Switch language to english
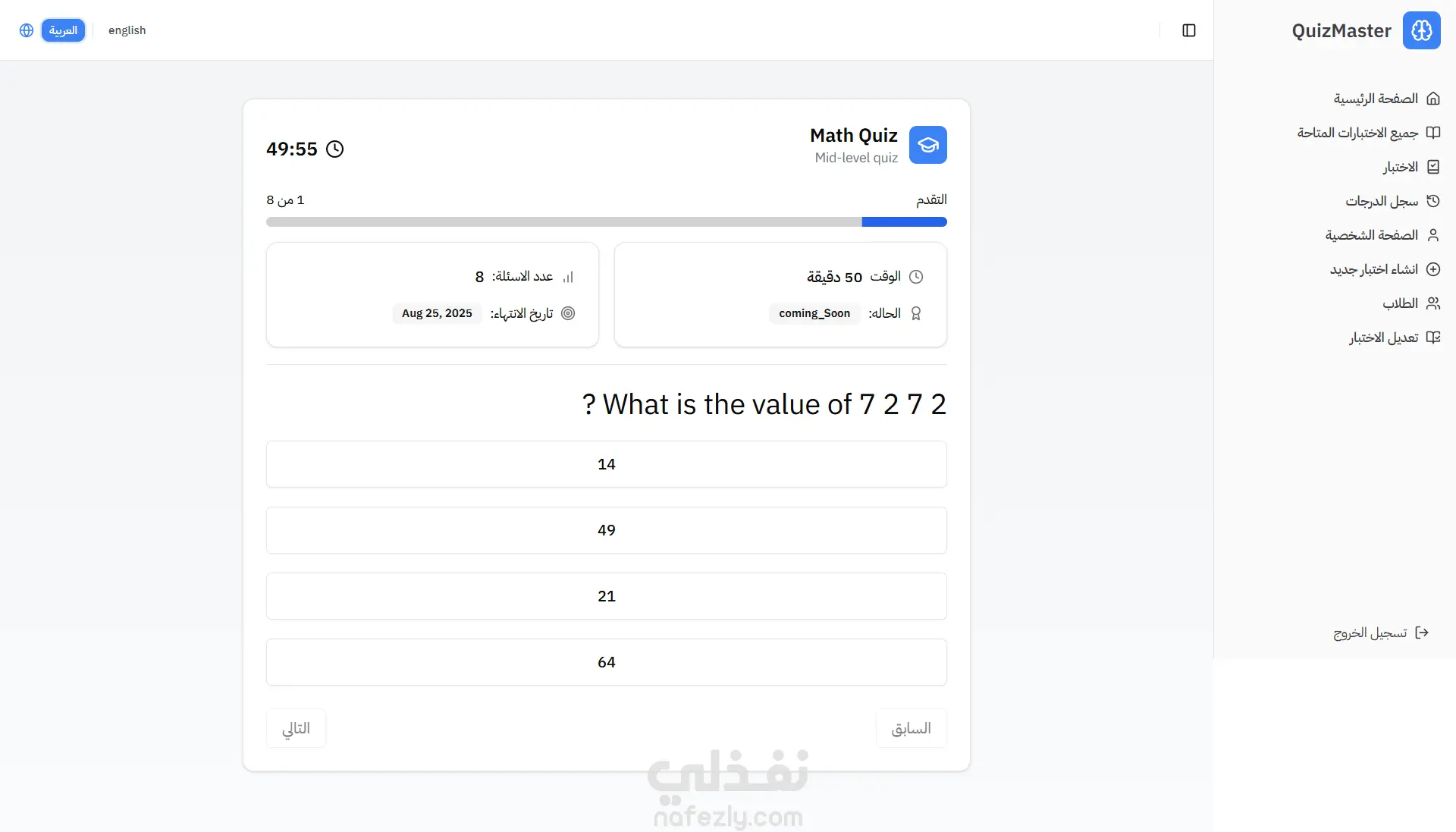 [x=127, y=30]
